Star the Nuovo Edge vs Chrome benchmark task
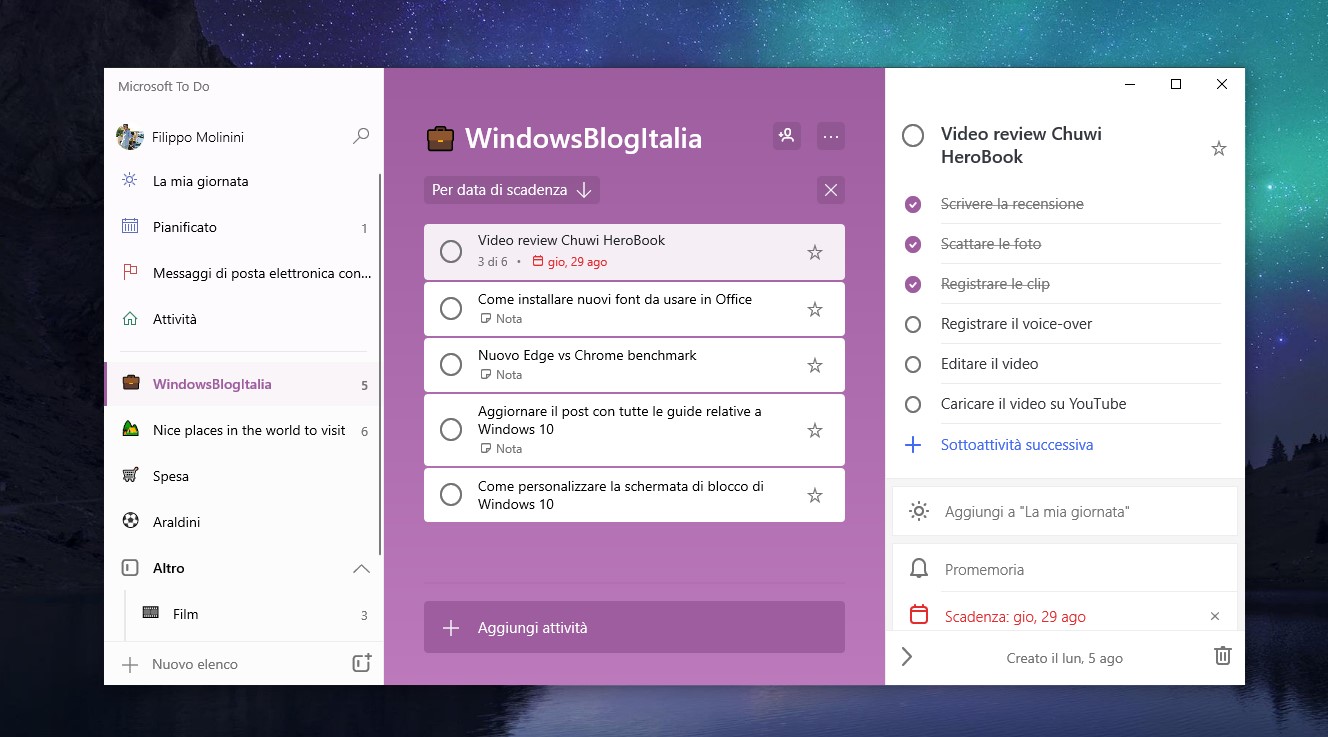 tap(815, 365)
